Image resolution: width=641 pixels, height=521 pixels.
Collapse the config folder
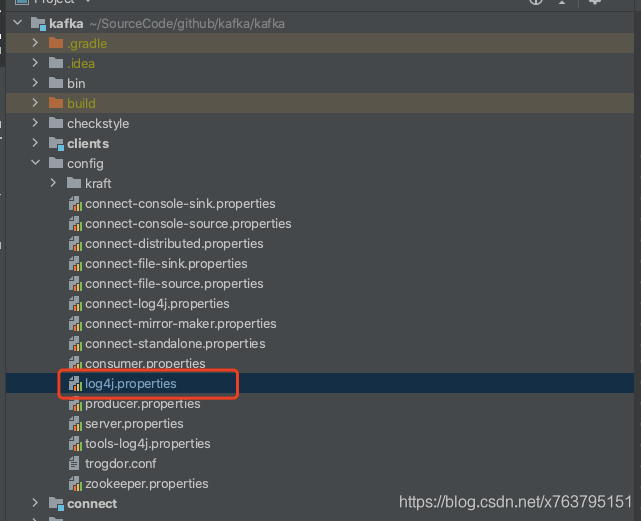(36, 163)
